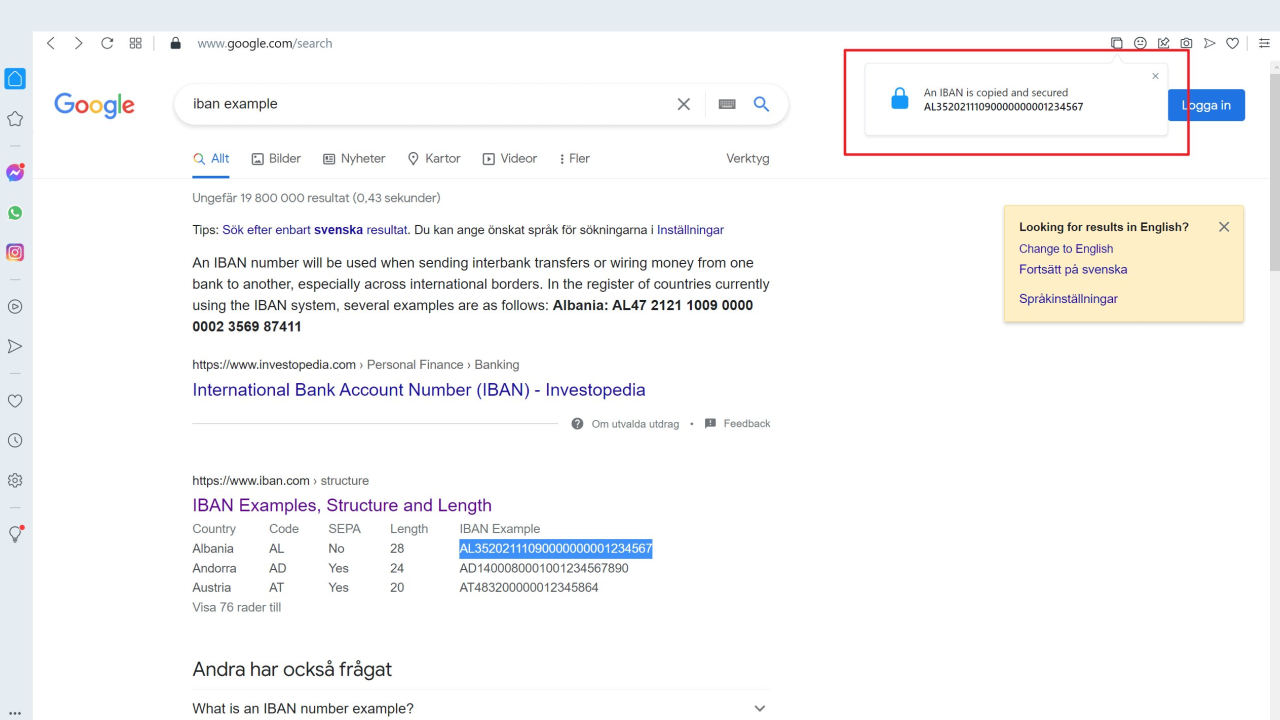Open WhatsApp in the sidebar
1280x720 pixels.
coord(15,213)
